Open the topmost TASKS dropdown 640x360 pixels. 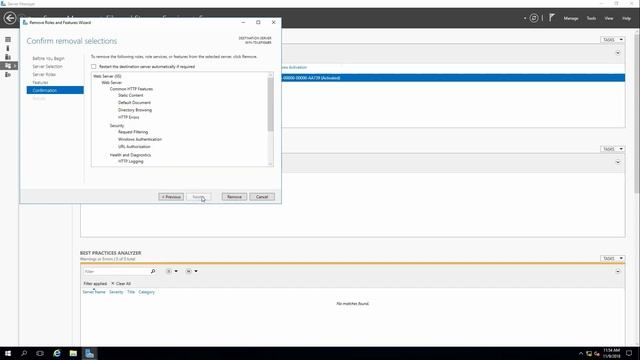click(613, 40)
